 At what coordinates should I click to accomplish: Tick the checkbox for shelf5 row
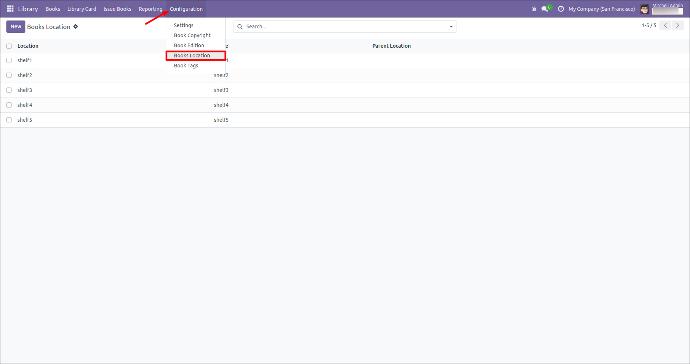[x=9, y=120]
